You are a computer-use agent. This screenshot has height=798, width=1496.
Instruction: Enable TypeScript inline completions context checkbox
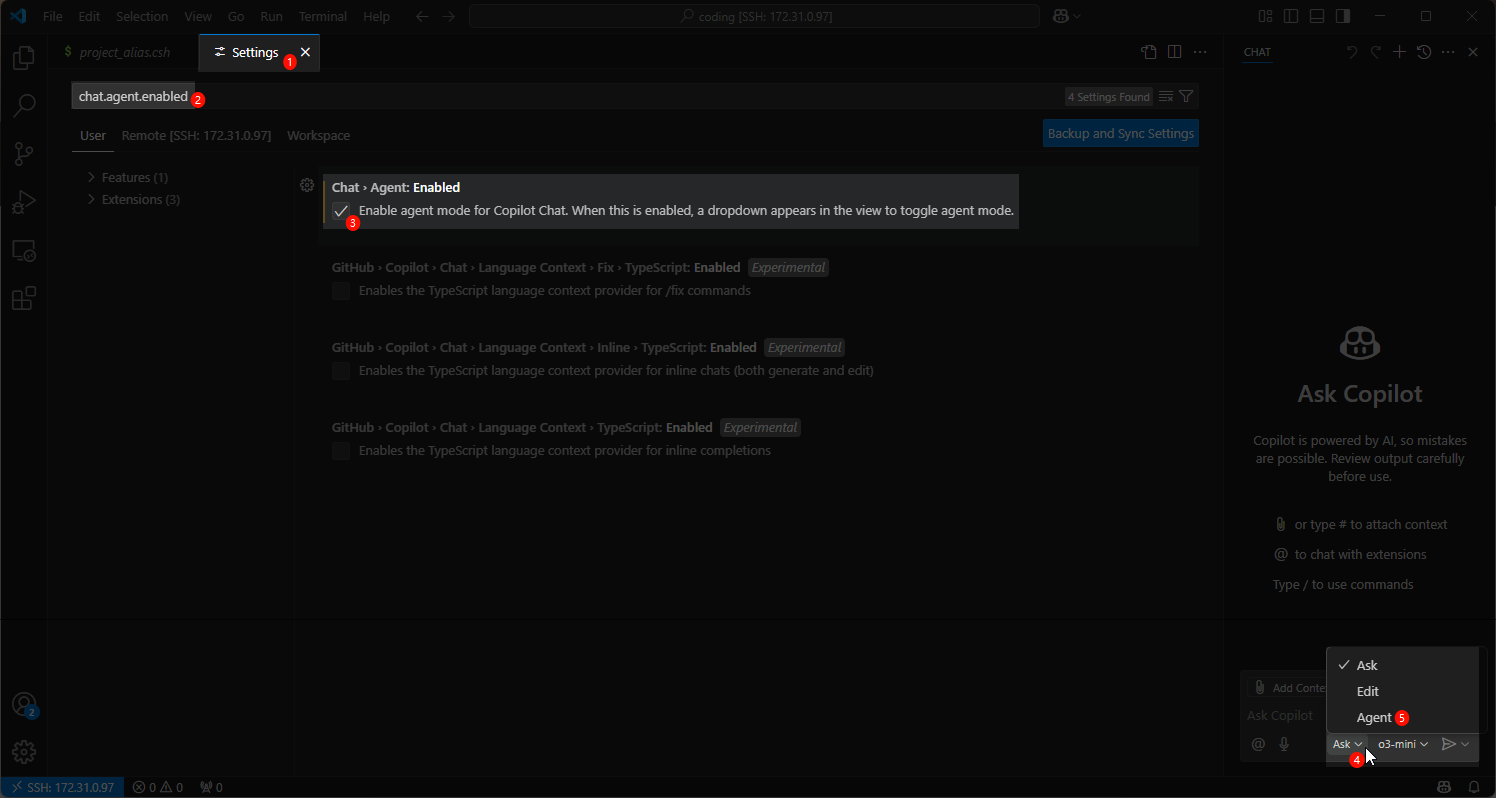click(x=341, y=451)
